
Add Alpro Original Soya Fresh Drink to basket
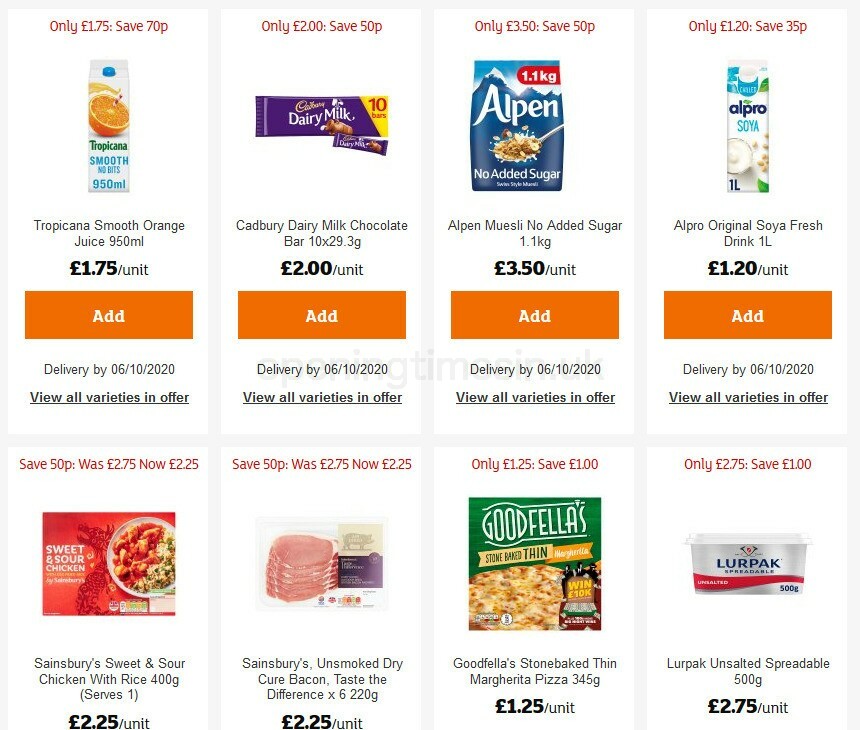(x=747, y=315)
